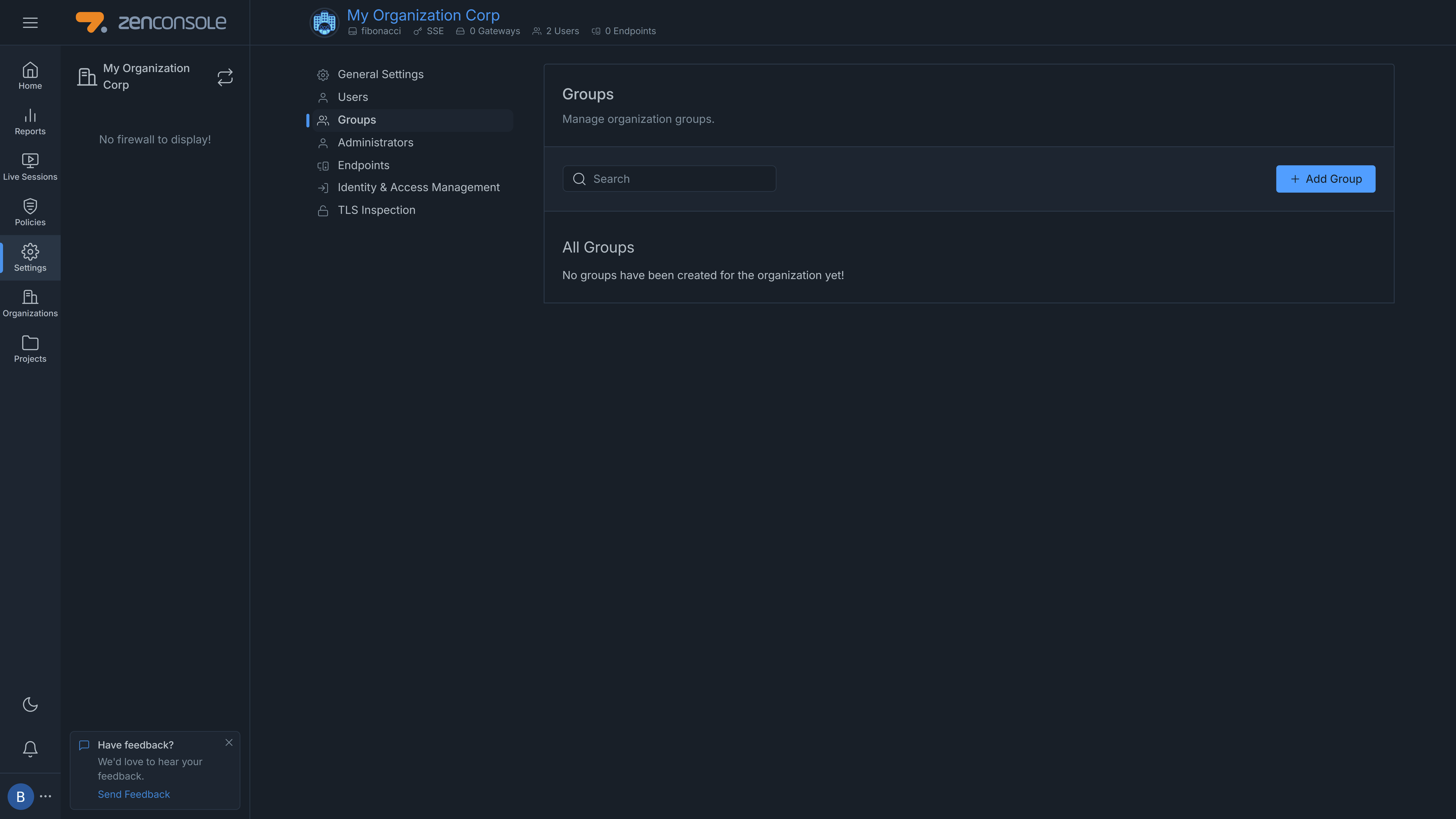Viewport: 1456px width, 819px height.
Task: Toggle dark mode moon icon
Action: tap(30, 704)
